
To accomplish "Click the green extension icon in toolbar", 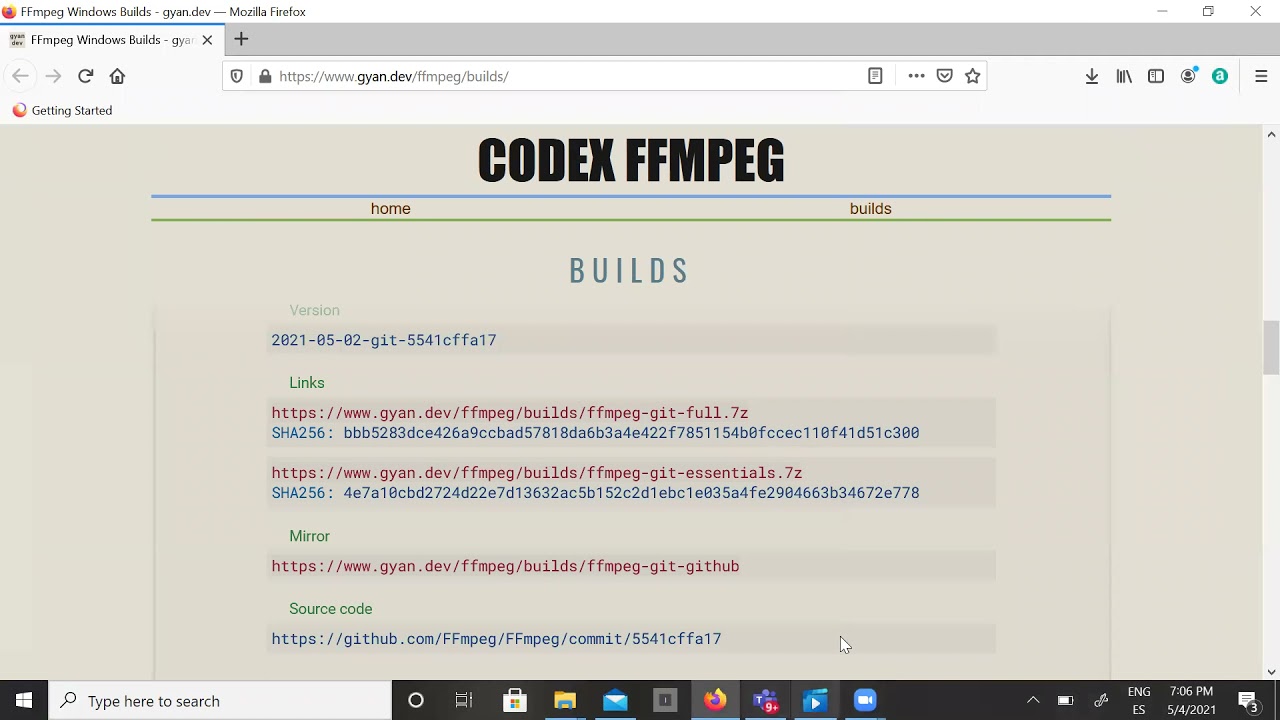I will [x=1220, y=76].
